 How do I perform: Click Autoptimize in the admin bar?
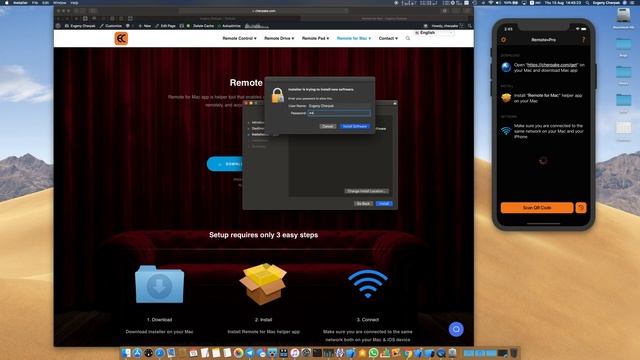[229, 26]
